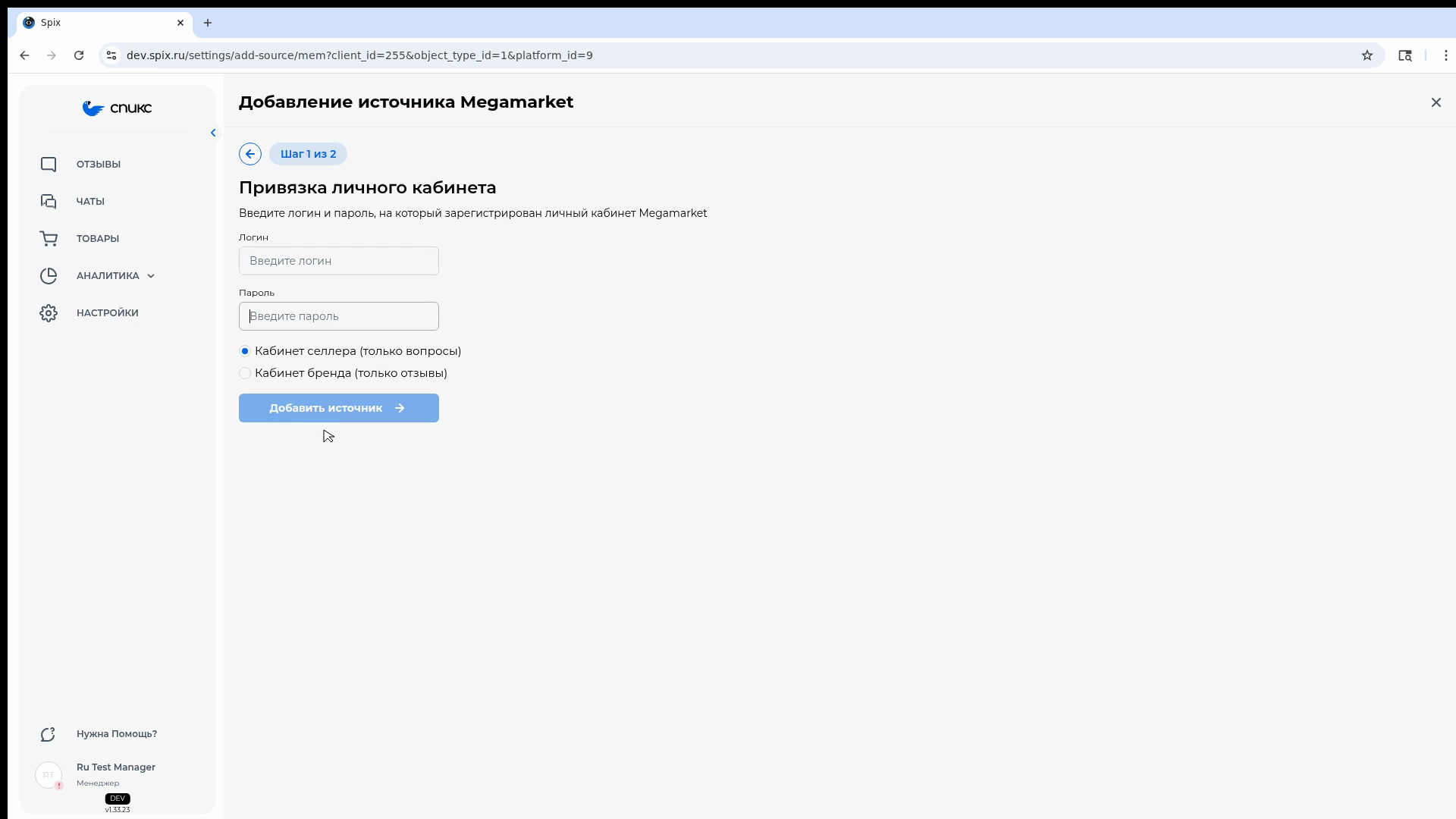Image resolution: width=1456 pixels, height=819 pixels.
Task: Open Ru Test Manager profile
Action: (116, 767)
